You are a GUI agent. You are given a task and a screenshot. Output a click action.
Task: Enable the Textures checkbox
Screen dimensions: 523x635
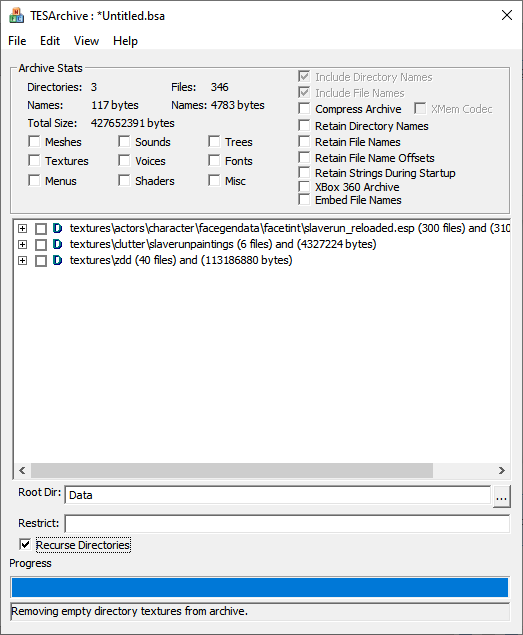[x=34, y=161]
